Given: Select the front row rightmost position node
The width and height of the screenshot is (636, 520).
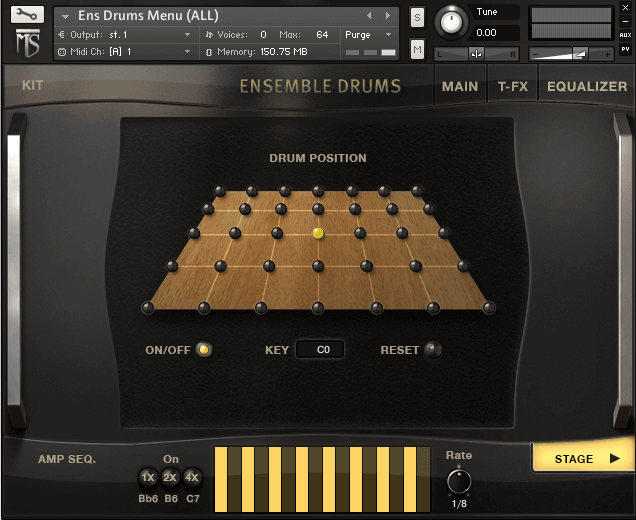Looking at the screenshot, I should pos(489,307).
